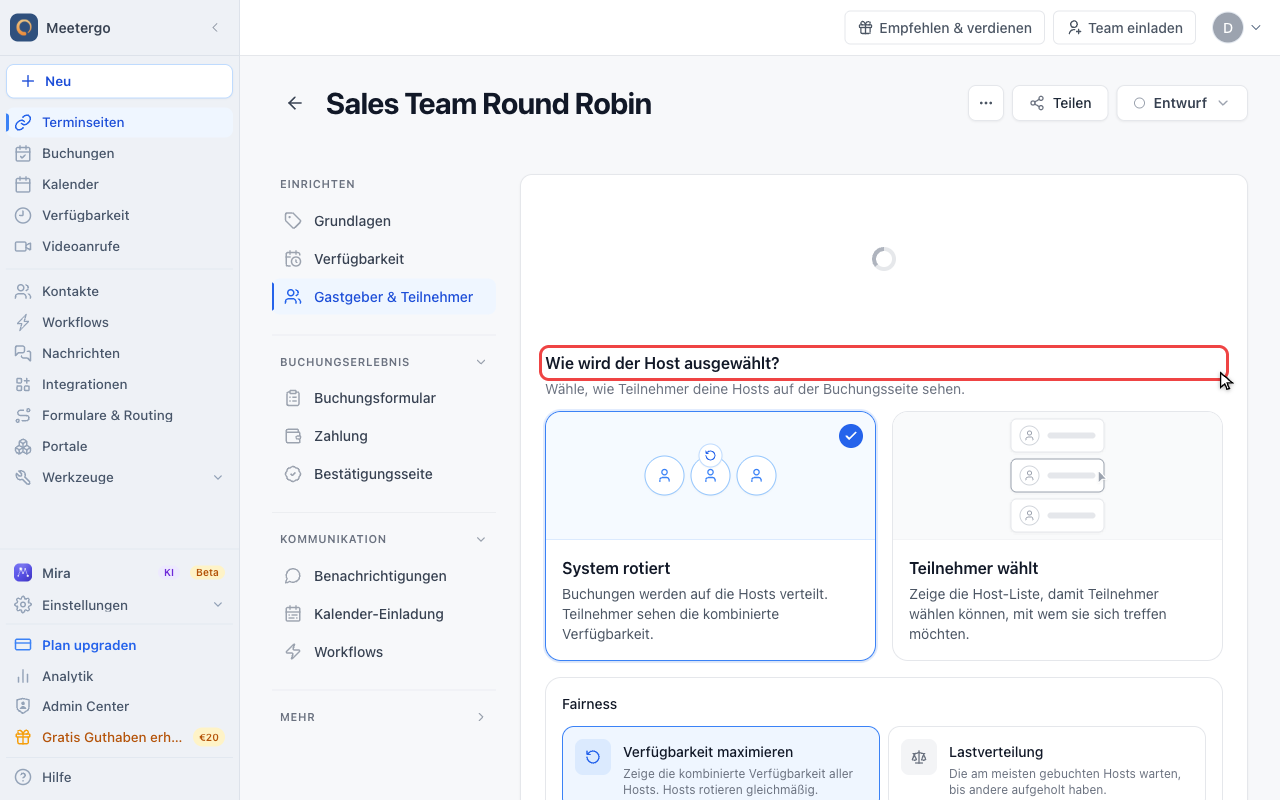The width and height of the screenshot is (1280, 800).
Task: Expand the Mehr section
Action: (481, 717)
